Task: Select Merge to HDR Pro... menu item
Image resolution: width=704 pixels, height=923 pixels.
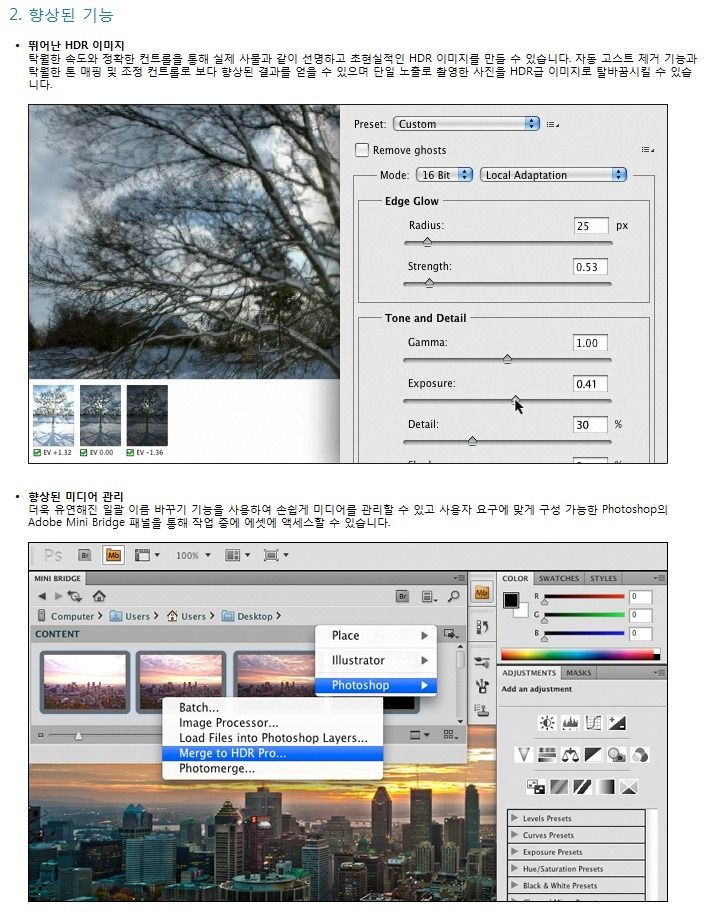Action: (272, 753)
